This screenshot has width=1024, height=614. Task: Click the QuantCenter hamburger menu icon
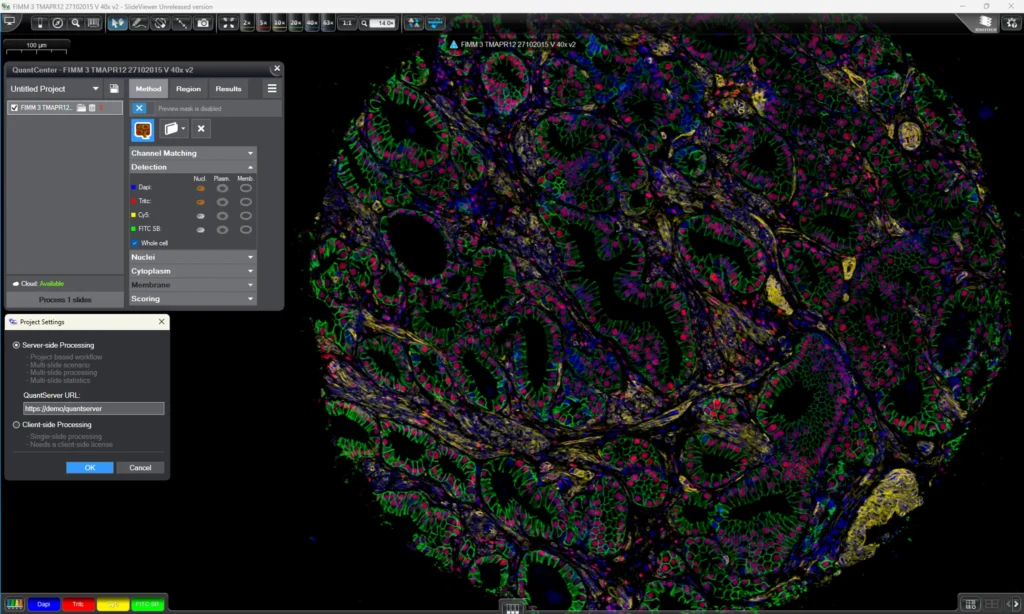[271, 89]
